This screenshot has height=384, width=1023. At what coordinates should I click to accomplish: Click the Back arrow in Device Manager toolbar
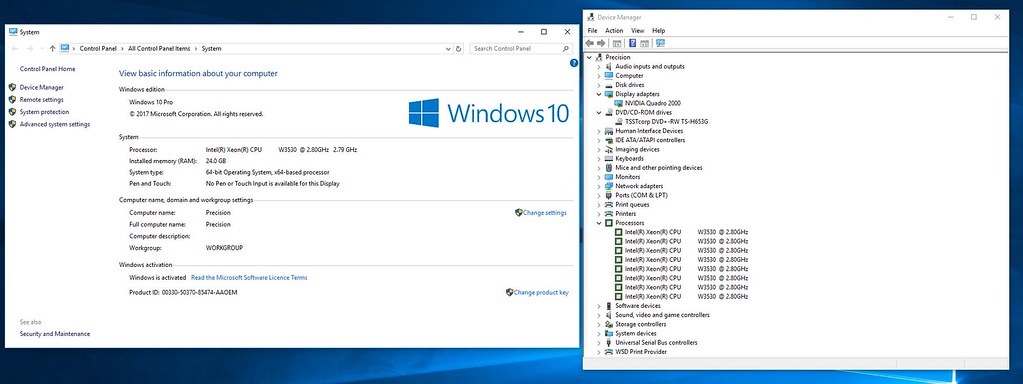point(590,43)
